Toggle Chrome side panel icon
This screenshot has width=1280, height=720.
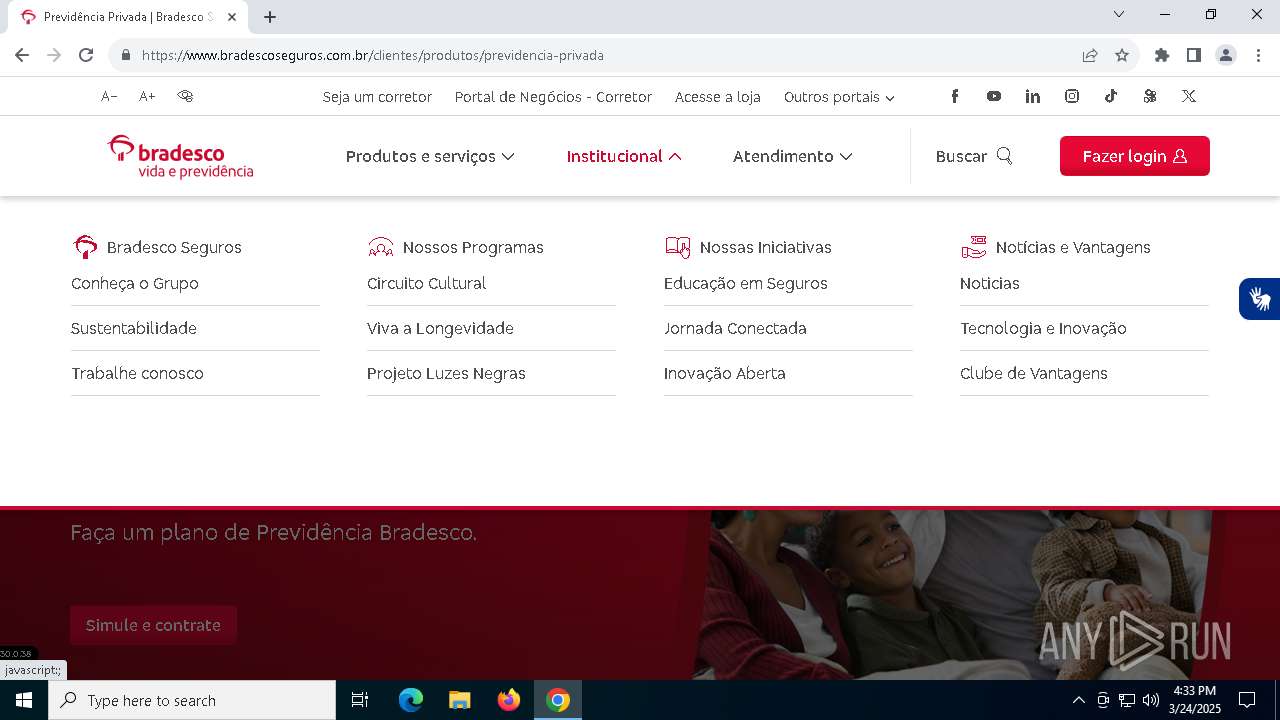[x=1194, y=55]
